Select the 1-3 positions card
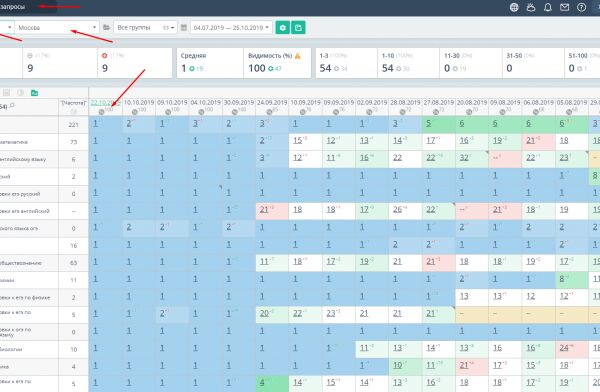Viewport: 600px width, 392px height. (x=346, y=63)
